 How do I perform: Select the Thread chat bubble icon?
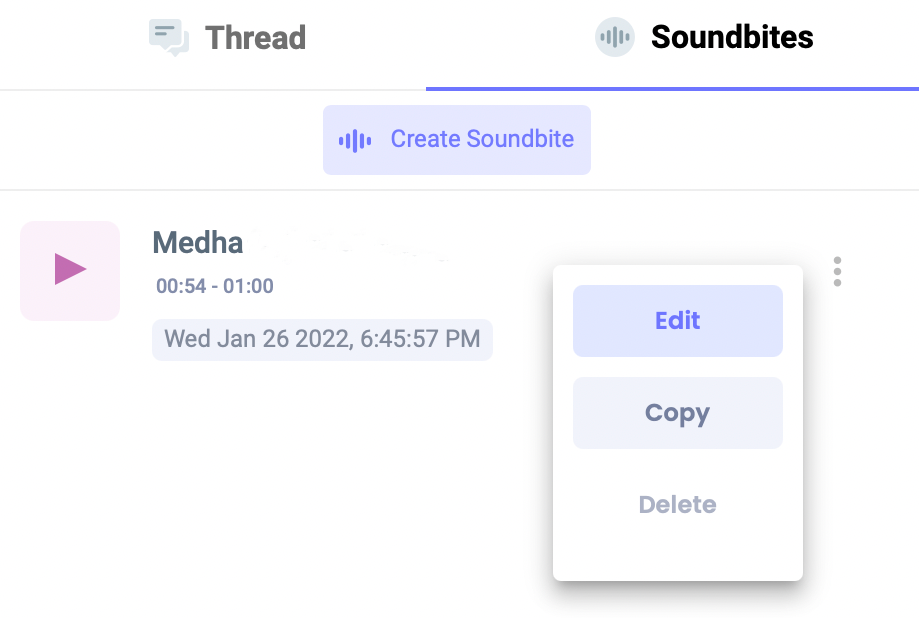(x=168, y=36)
